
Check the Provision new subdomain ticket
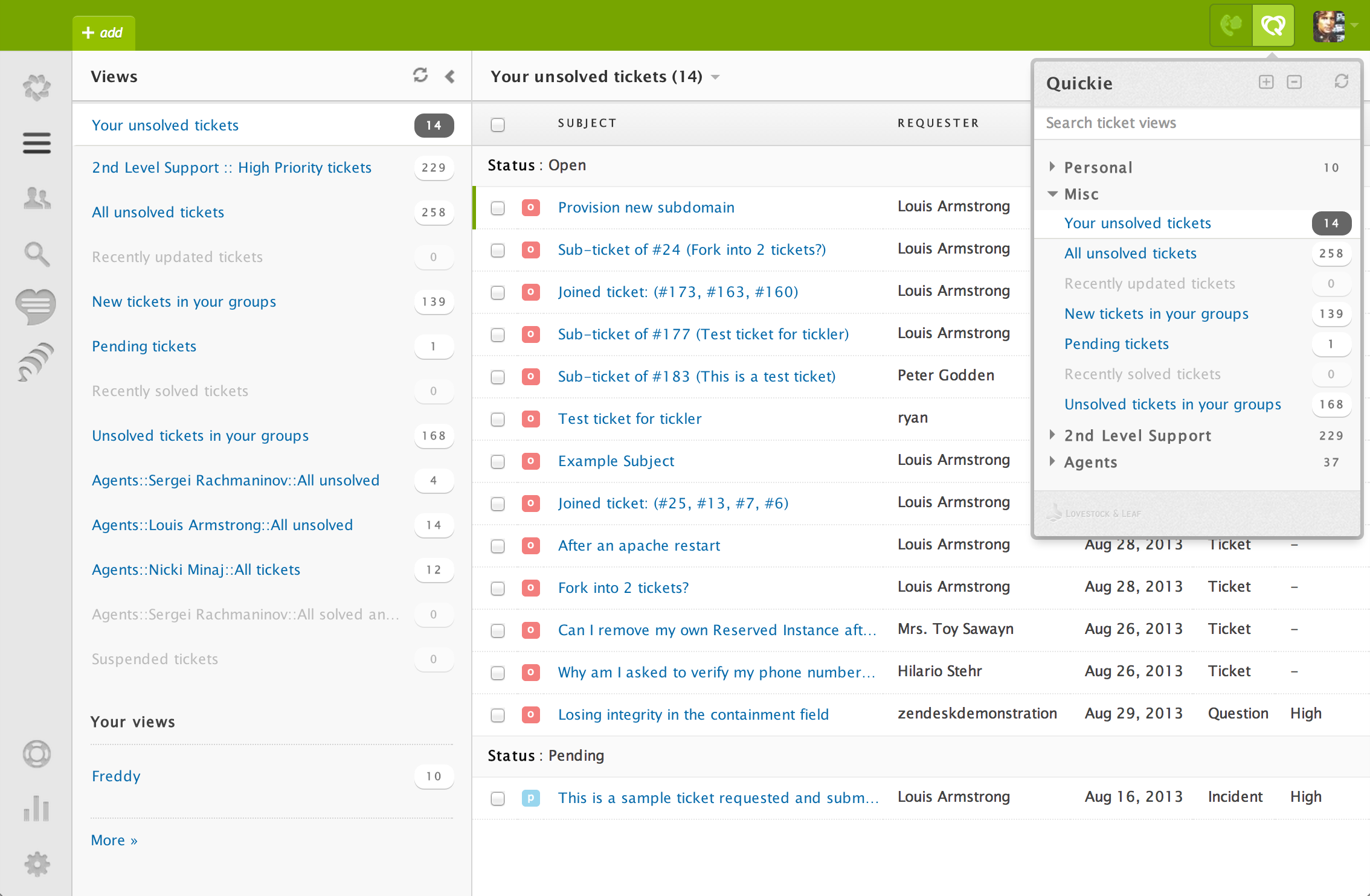(x=498, y=208)
